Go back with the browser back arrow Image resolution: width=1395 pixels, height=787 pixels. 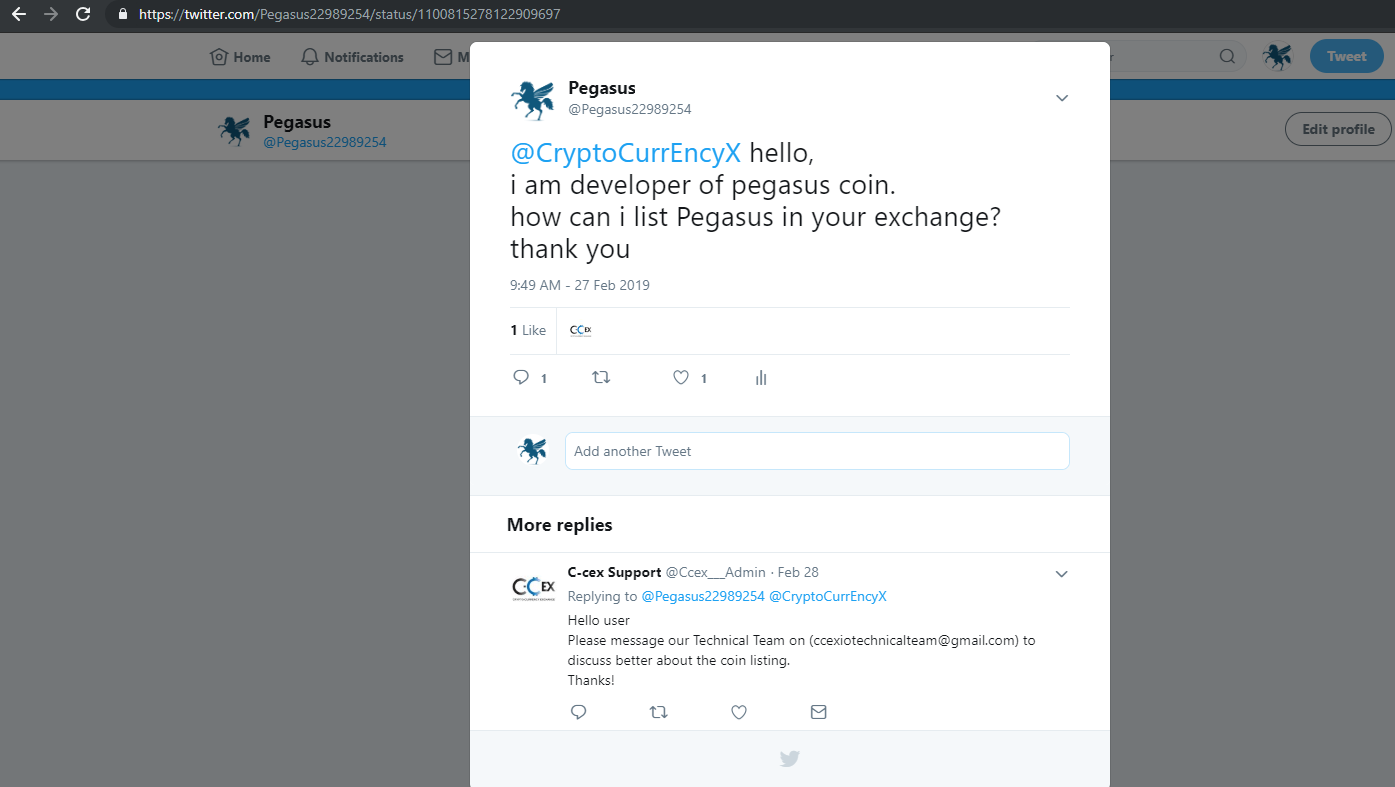tap(18, 14)
